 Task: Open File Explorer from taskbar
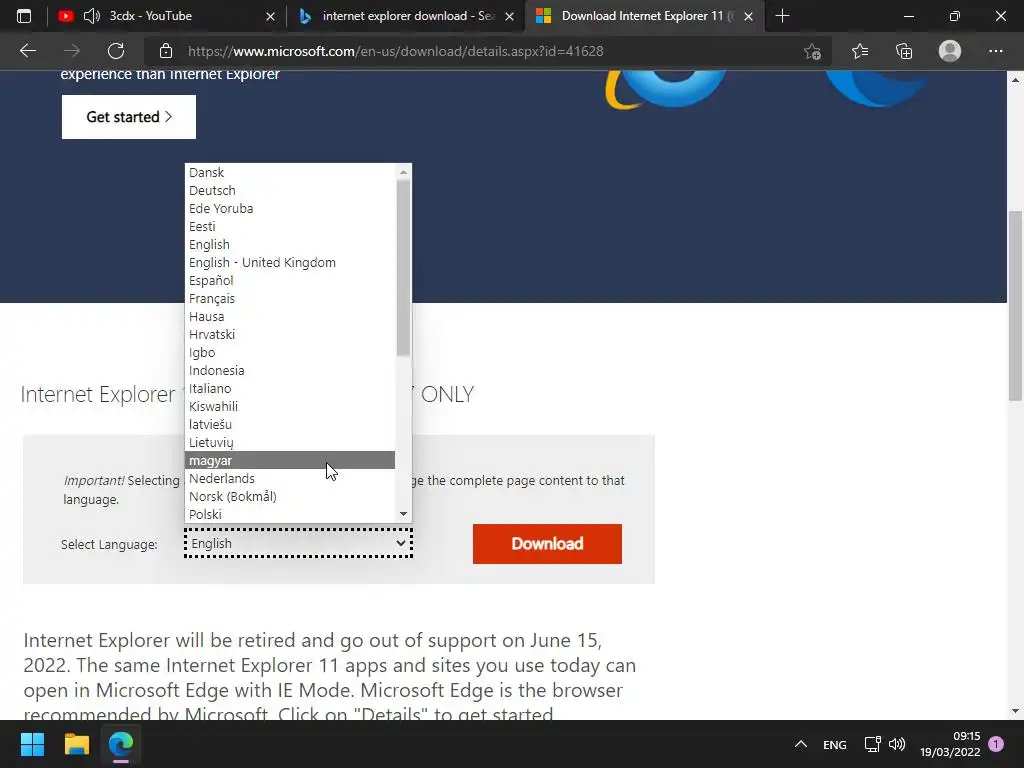[x=76, y=744]
